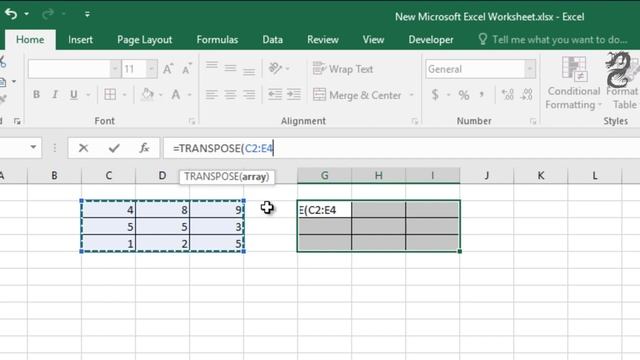This screenshot has height=360, width=640.
Task: Open Merge & Center dropdown arrow
Action: coord(411,95)
